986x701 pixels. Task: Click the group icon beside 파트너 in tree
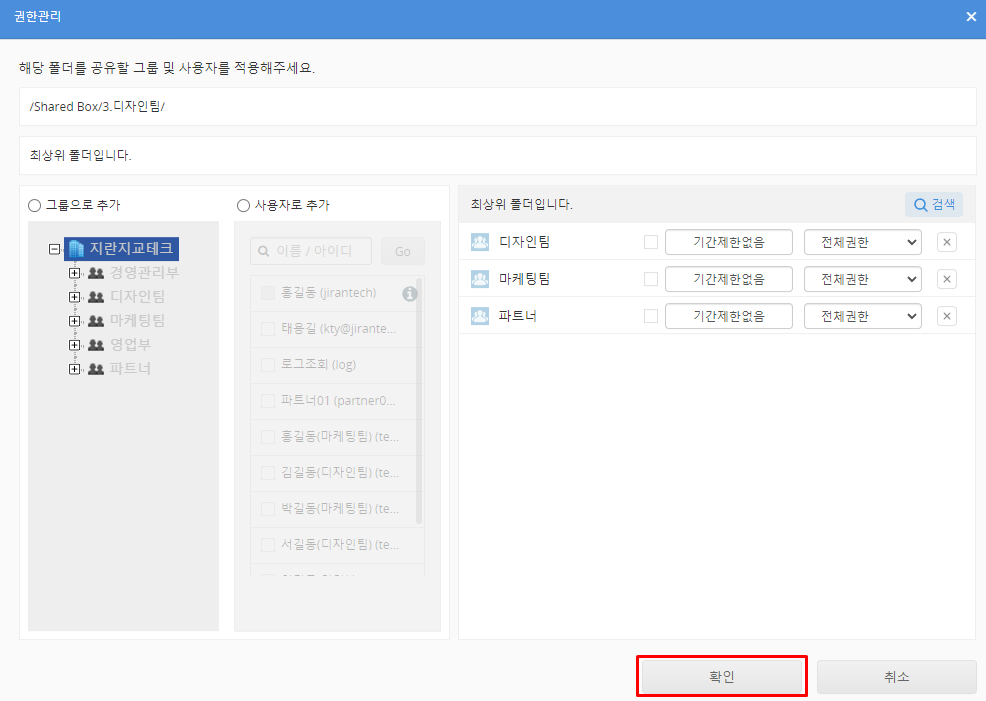pyautogui.click(x=96, y=368)
